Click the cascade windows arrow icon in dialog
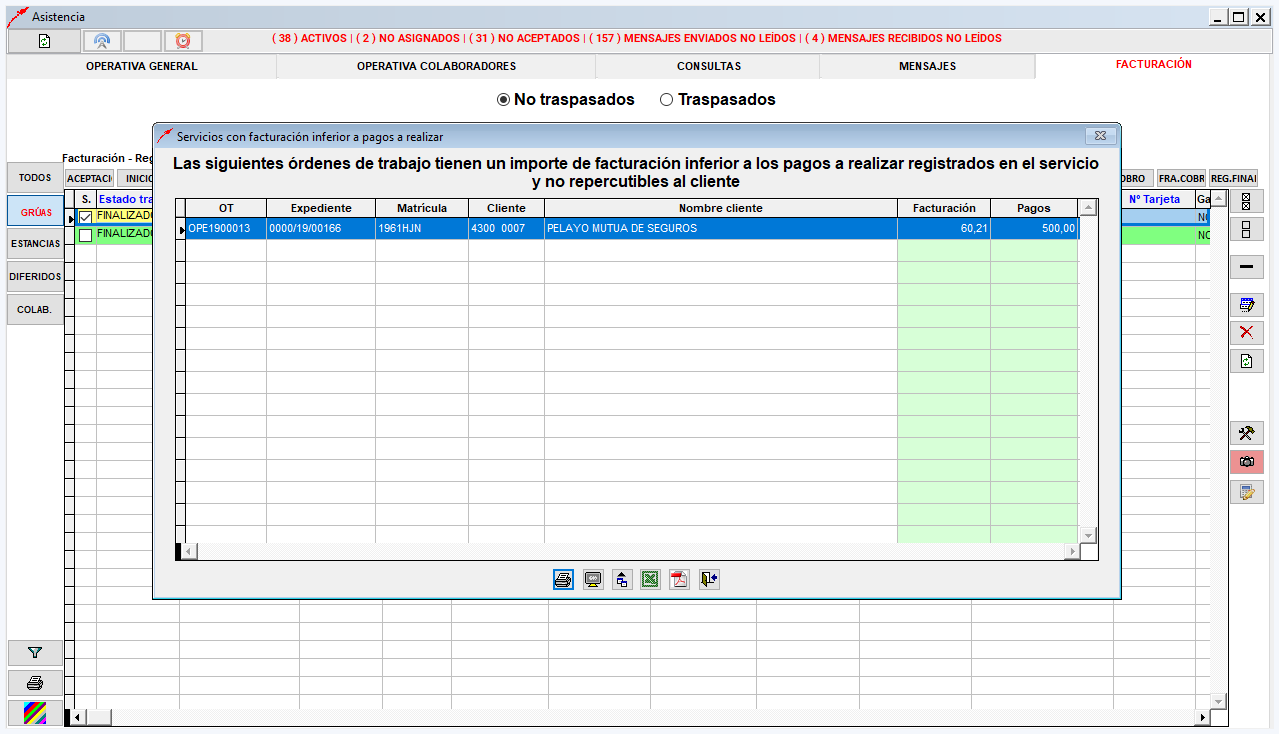This screenshot has height=734, width=1279. pos(622,579)
